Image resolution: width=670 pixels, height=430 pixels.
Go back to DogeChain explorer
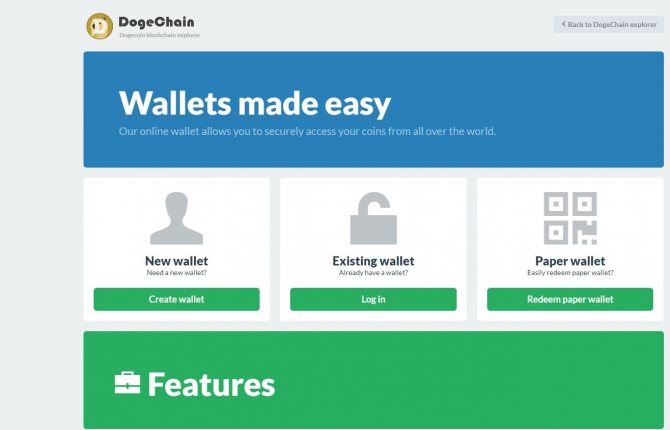(609, 24)
